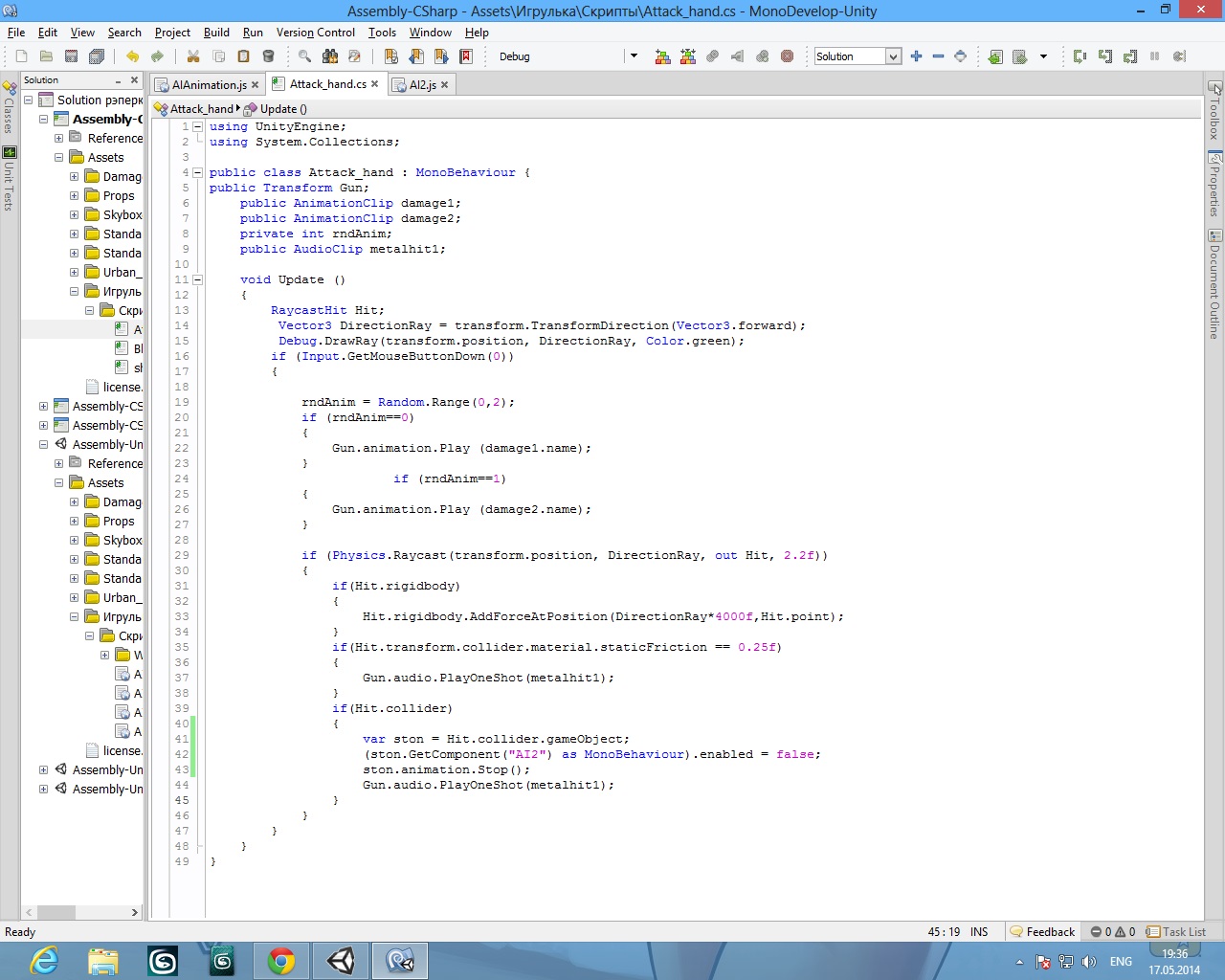This screenshot has height=980, width=1225.
Task: Switch to the AI2.js tab
Action: (422, 85)
